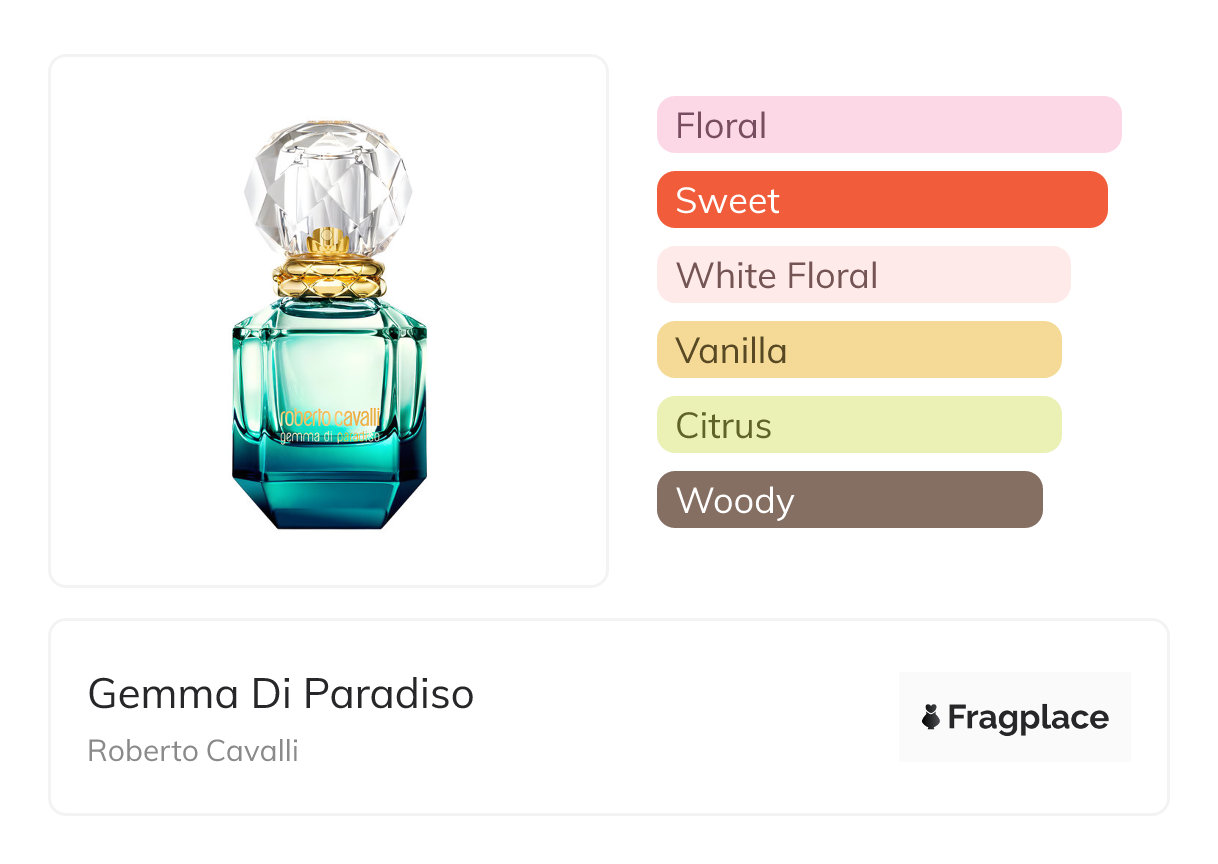Click the word 'Woody' label text

pos(734,501)
